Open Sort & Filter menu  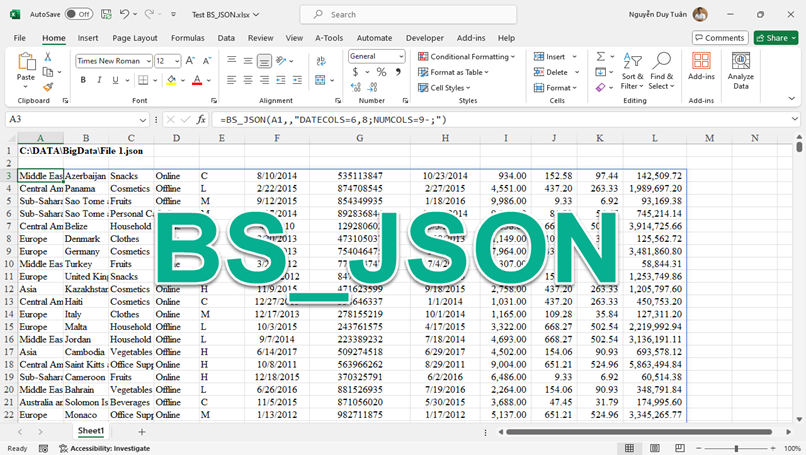(x=632, y=71)
